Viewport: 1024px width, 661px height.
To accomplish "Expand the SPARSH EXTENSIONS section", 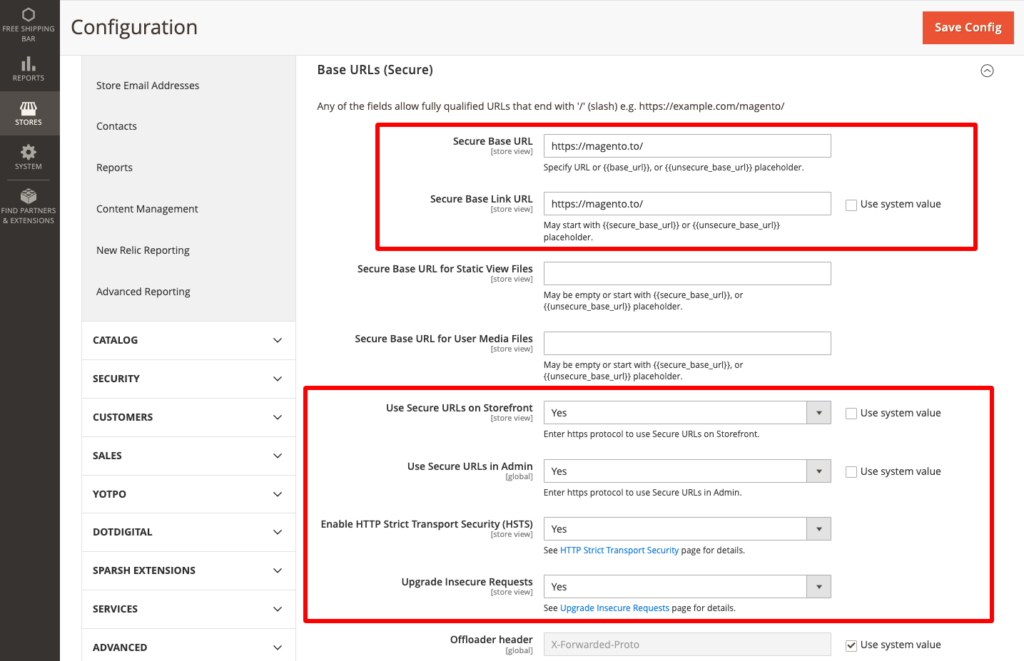I will 188,571.
